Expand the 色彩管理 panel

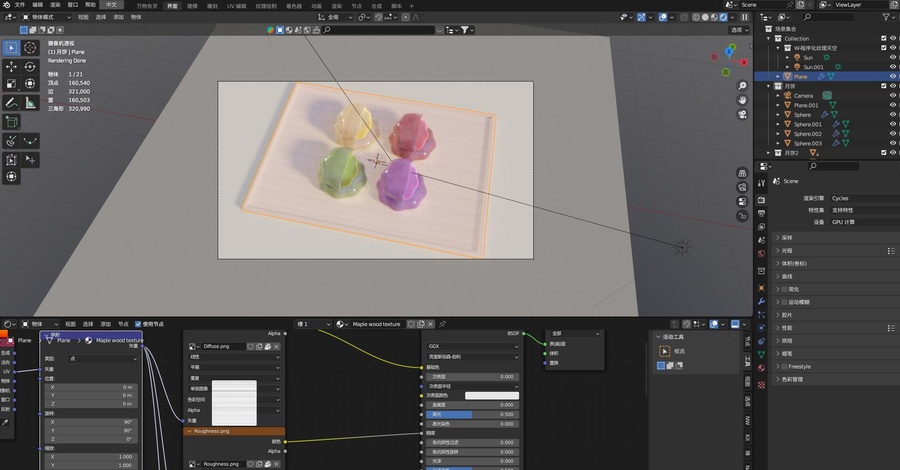point(836,379)
